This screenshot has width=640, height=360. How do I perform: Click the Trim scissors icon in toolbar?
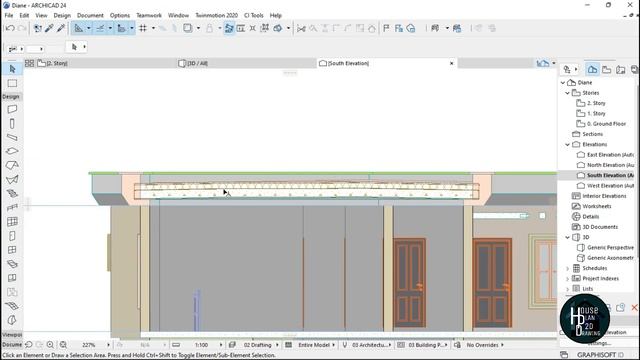[301, 28]
